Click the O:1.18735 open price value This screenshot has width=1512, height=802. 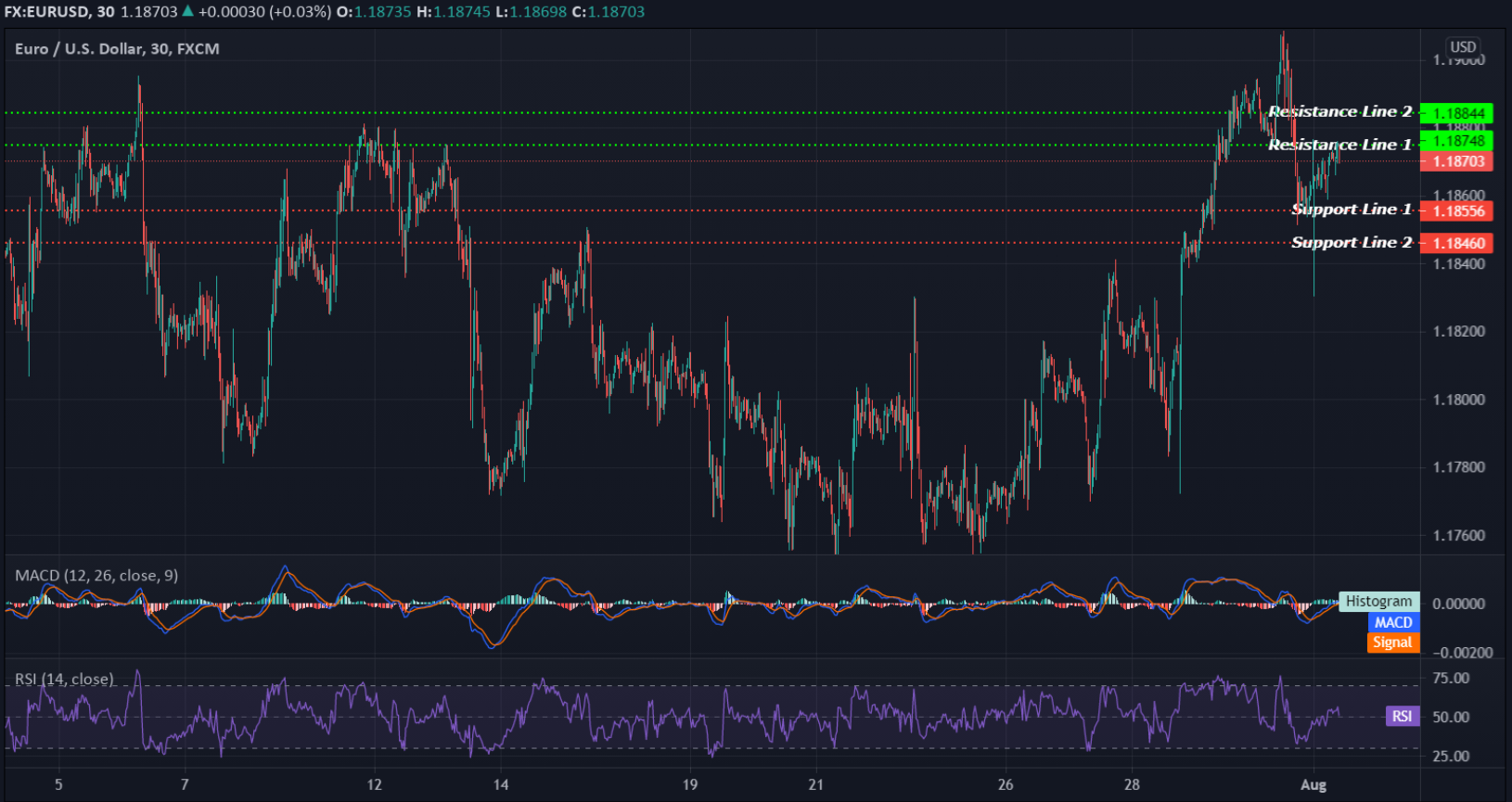[x=375, y=12]
